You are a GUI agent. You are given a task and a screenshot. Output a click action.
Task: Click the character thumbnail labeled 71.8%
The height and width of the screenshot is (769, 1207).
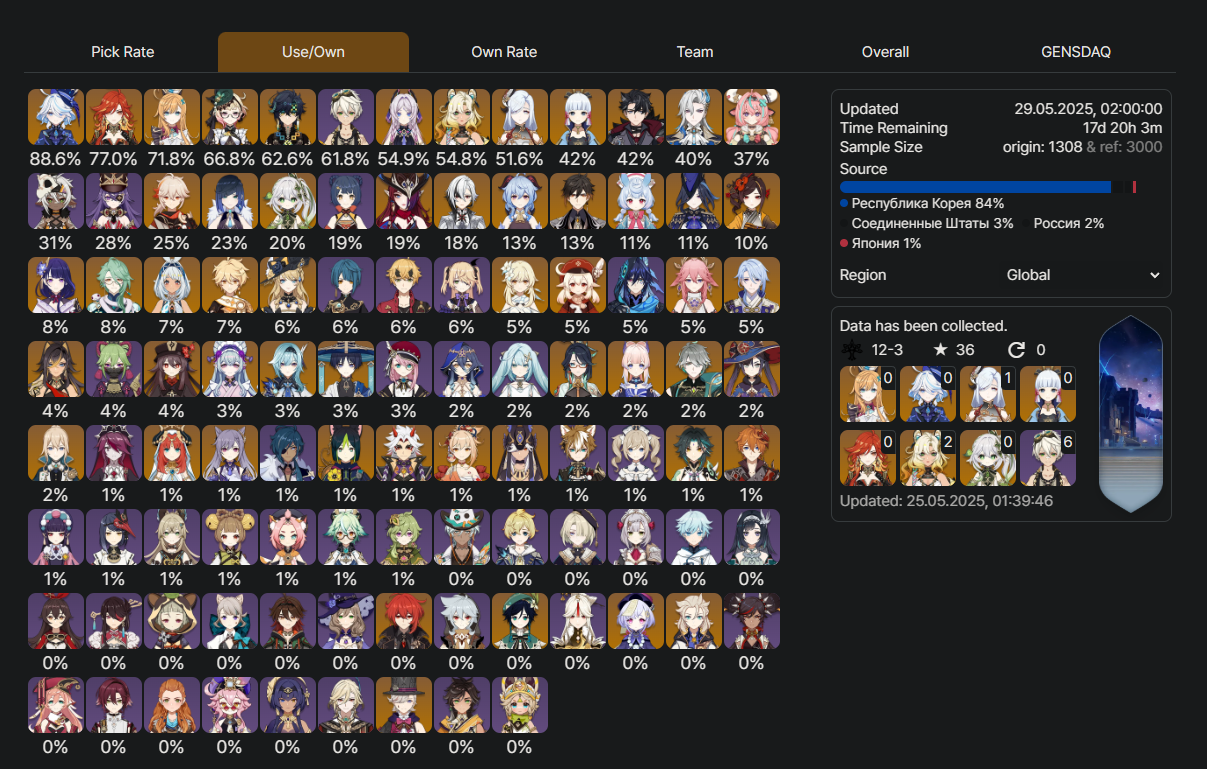(x=171, y=118)
